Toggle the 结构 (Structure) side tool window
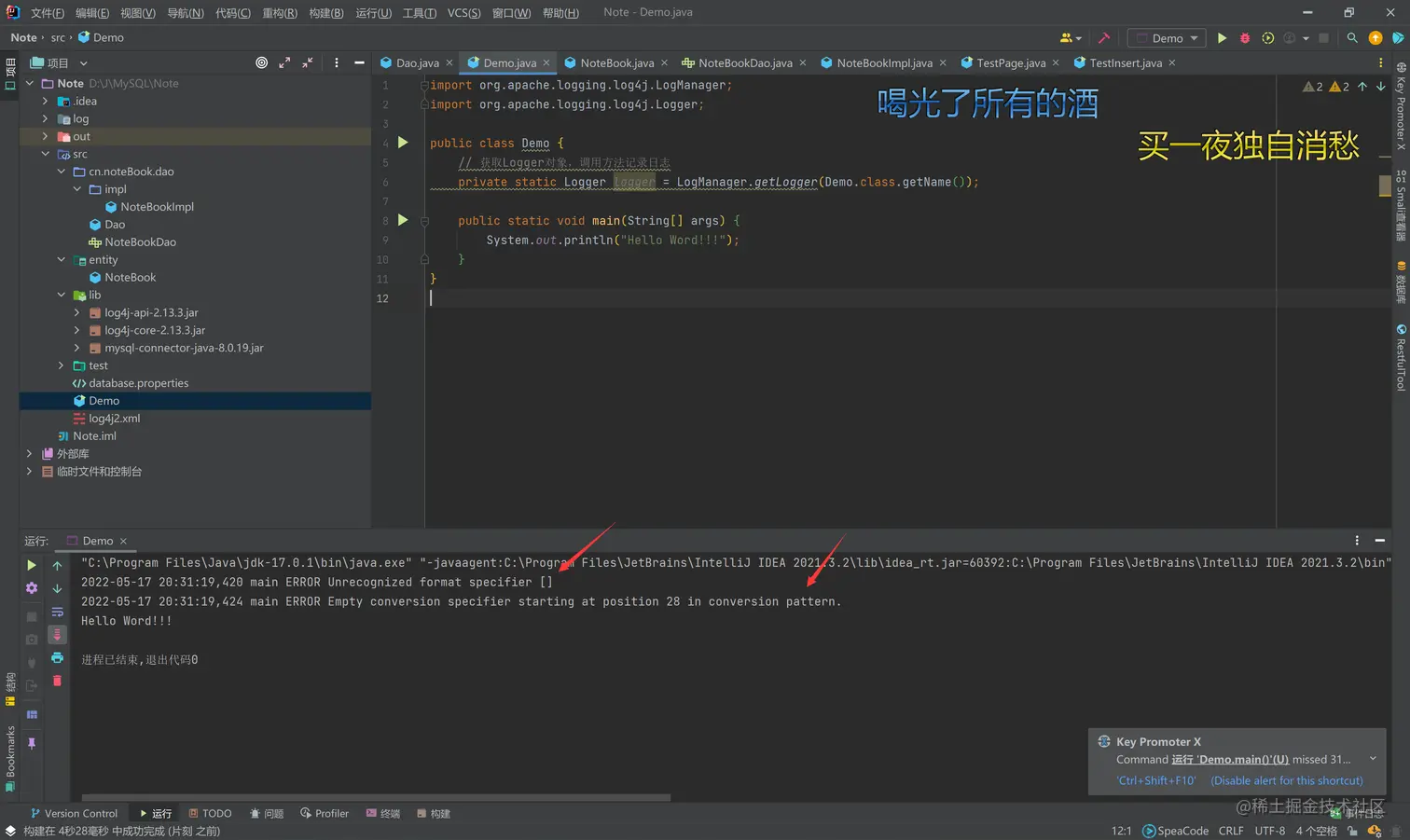 coord(10,689)
